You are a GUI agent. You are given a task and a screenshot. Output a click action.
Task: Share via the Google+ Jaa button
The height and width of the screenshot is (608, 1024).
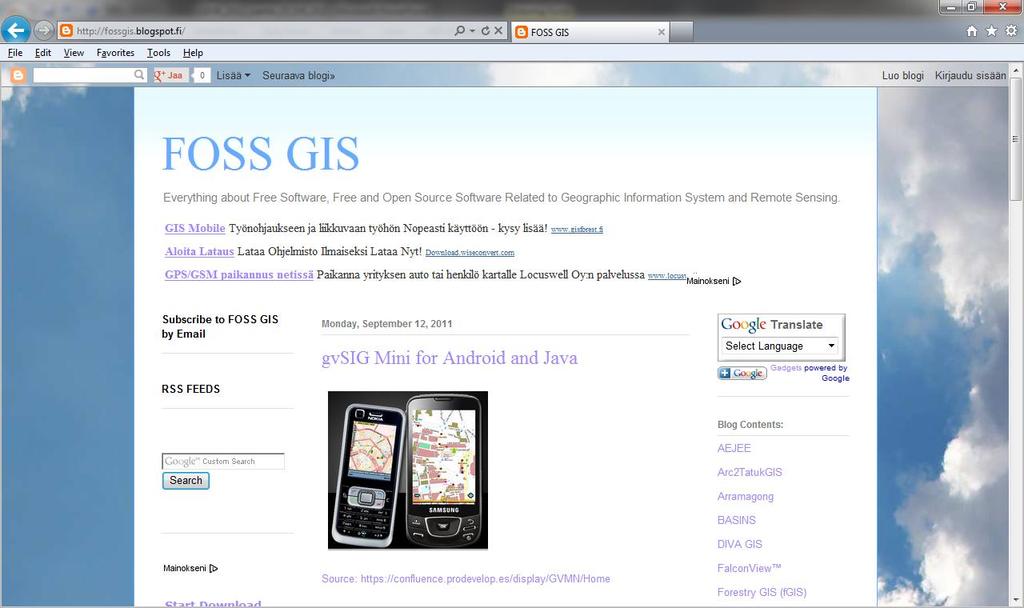coord(169,75)
